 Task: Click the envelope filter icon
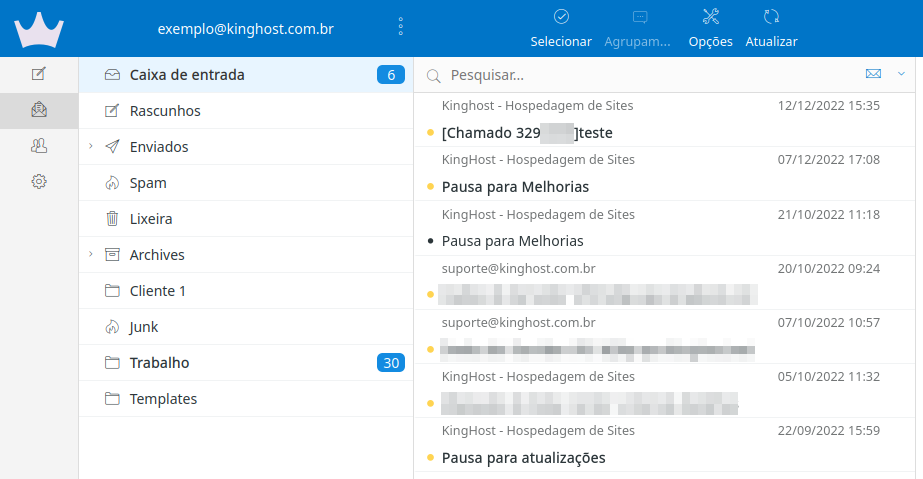pyautogui.click(x=873, y=74)
